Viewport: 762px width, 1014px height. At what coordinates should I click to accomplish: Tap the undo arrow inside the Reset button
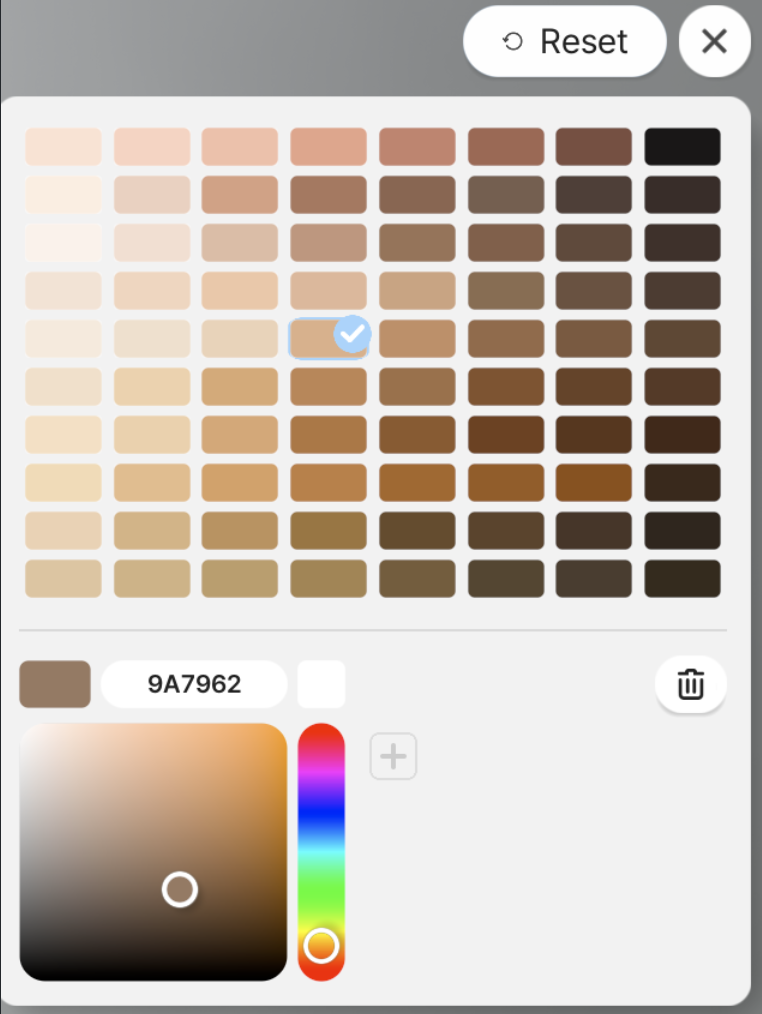click(x=512, y=42)
